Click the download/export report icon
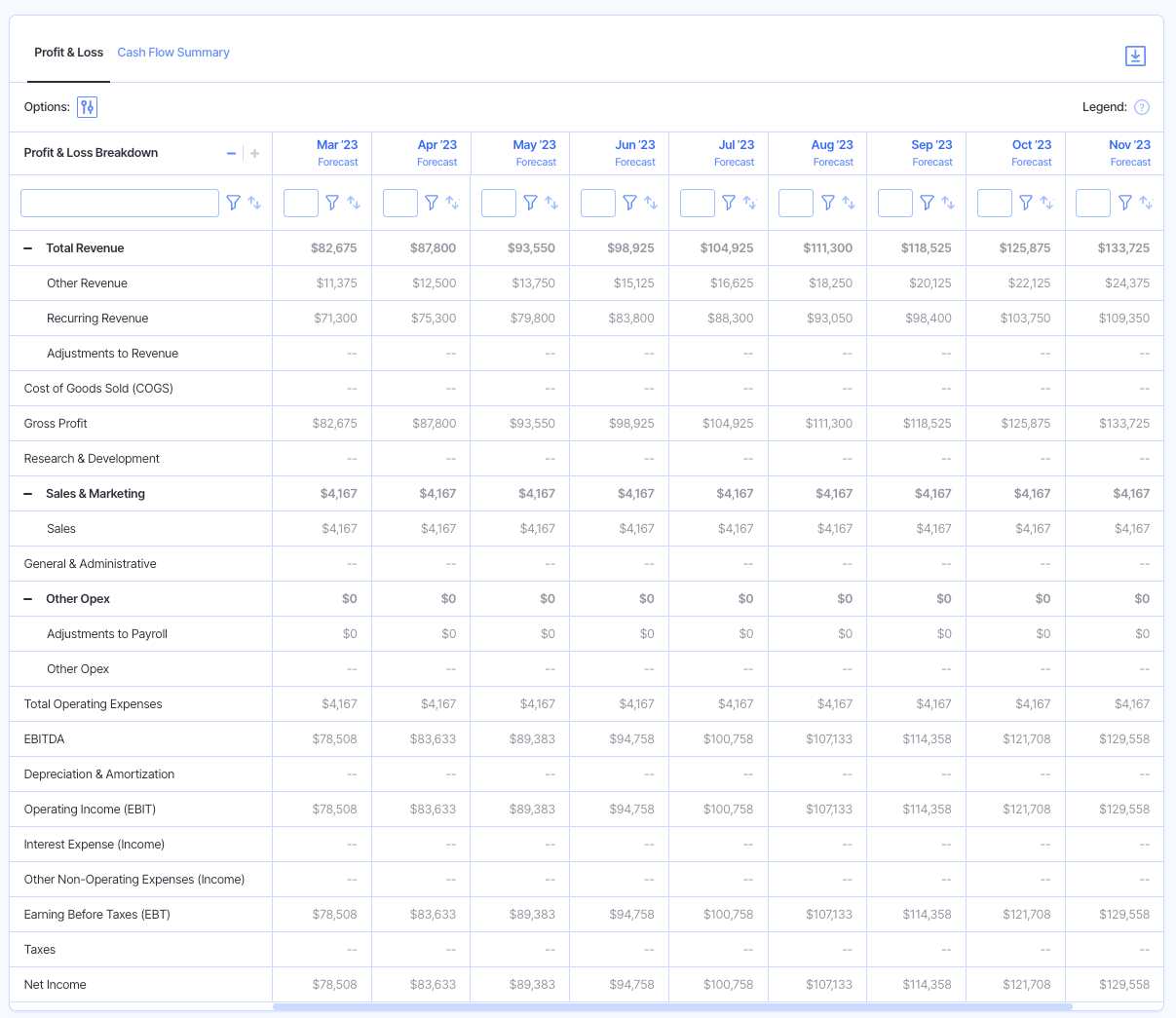 1135,56
